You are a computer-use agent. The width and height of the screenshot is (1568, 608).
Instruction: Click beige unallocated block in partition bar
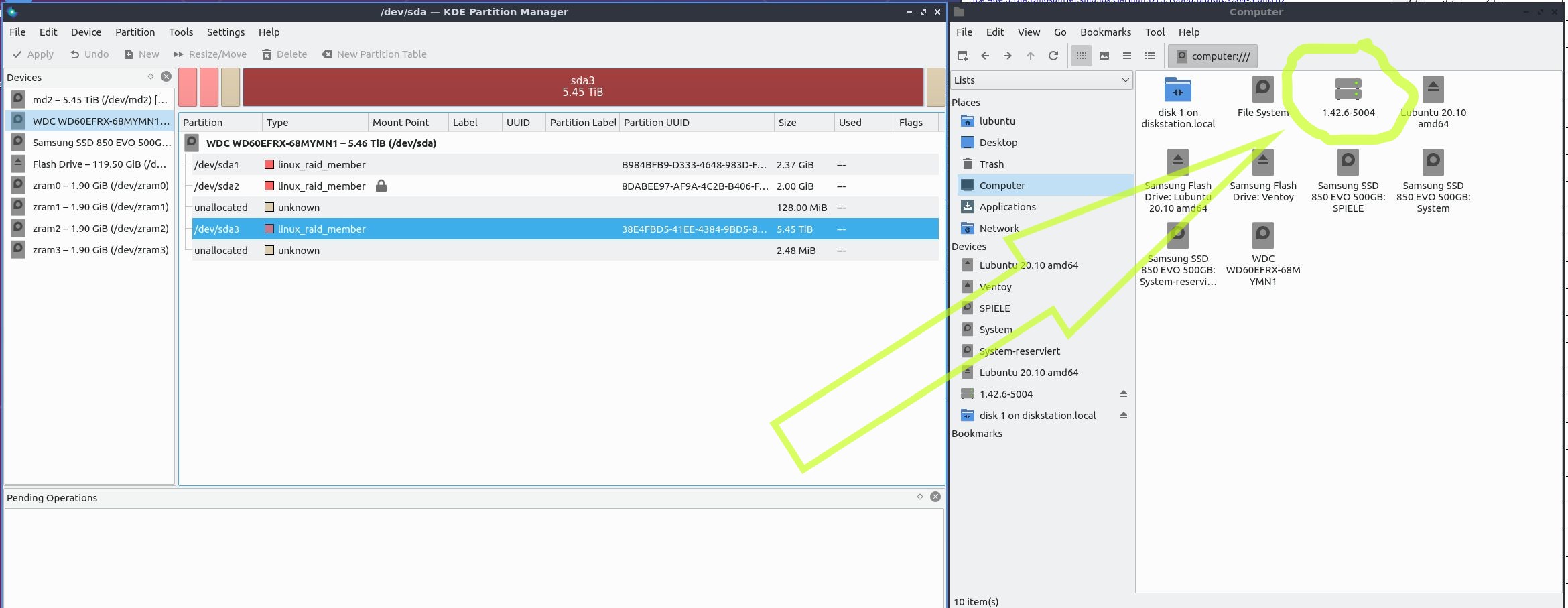231,87
